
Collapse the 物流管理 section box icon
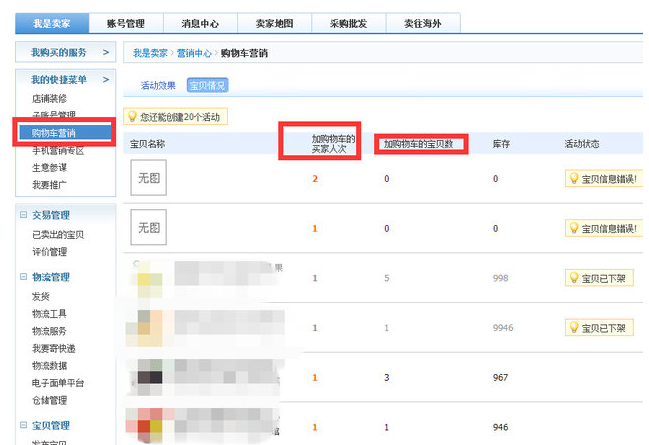(23, 277)
